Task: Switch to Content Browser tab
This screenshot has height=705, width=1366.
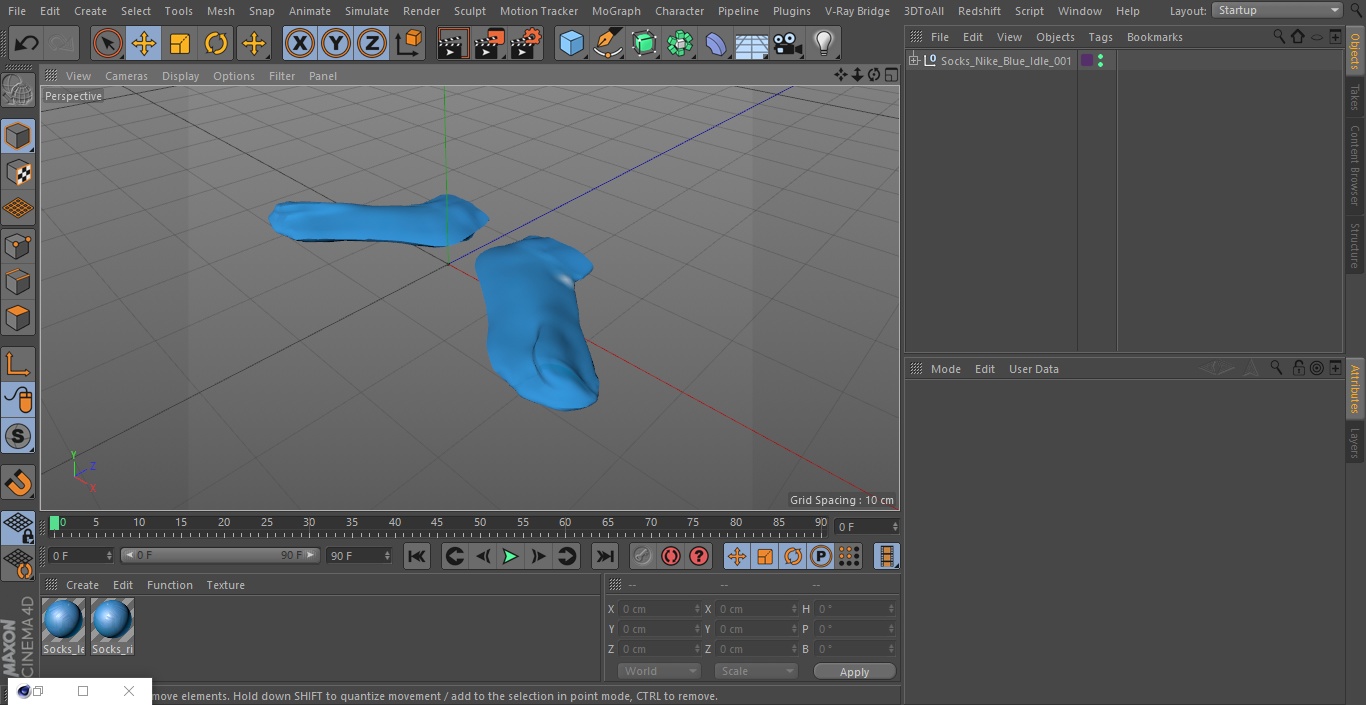Action: 1355,164
